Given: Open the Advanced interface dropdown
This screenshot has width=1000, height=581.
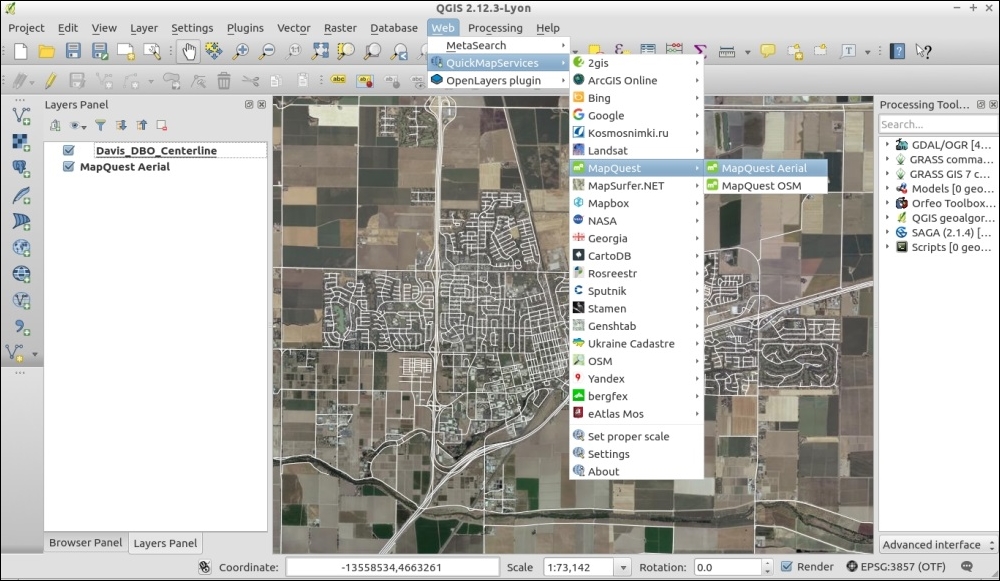Looking at the screenshot, I should (936, 545).
